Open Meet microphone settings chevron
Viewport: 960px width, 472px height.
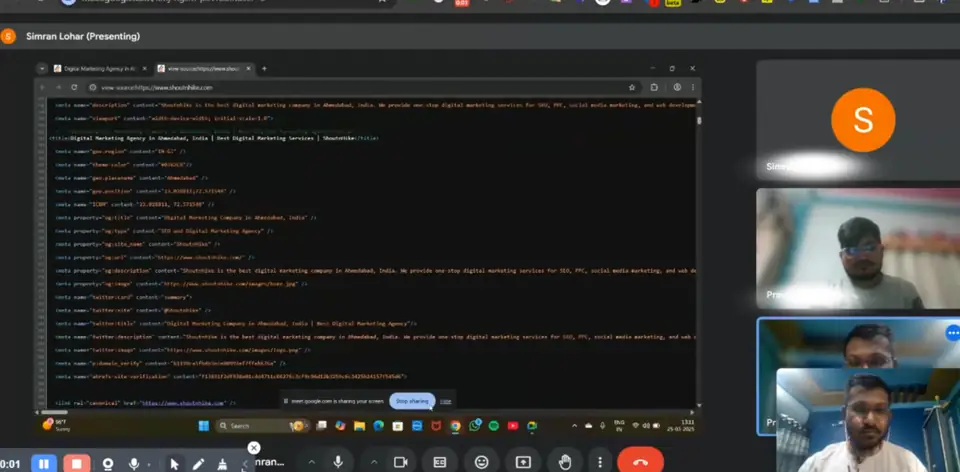pos(312,462)
